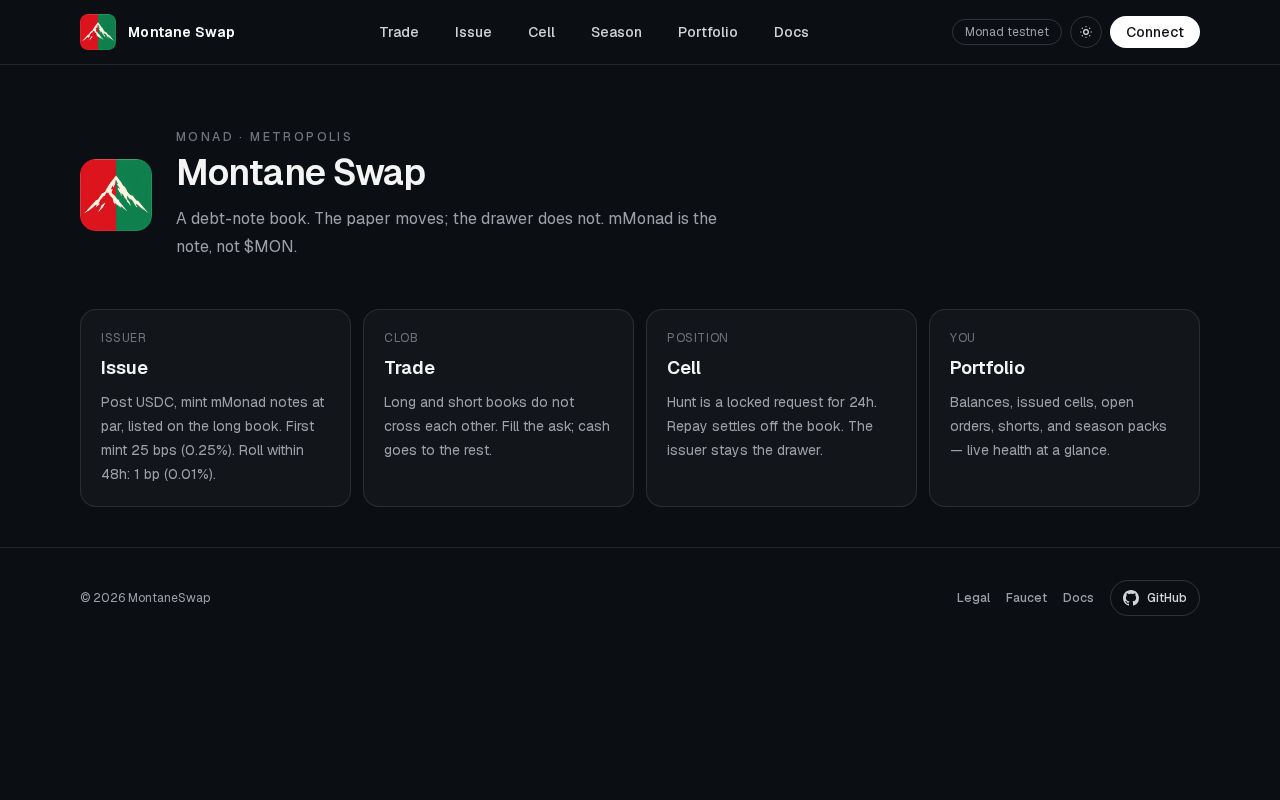This screenshot has height=800, width=1280.
Task: Click the GitHub octocat icon in footer
Action: [1131, 598]
